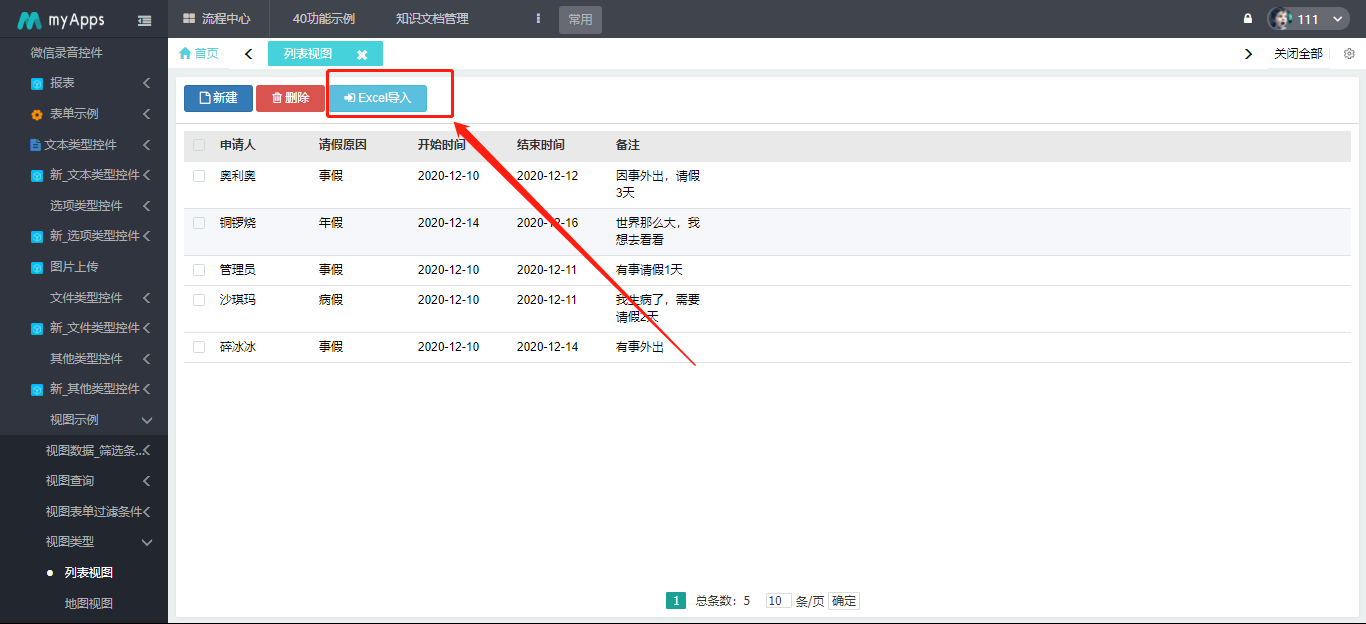
Task: Click the page size input showing 10
Action: pos(779,601)
